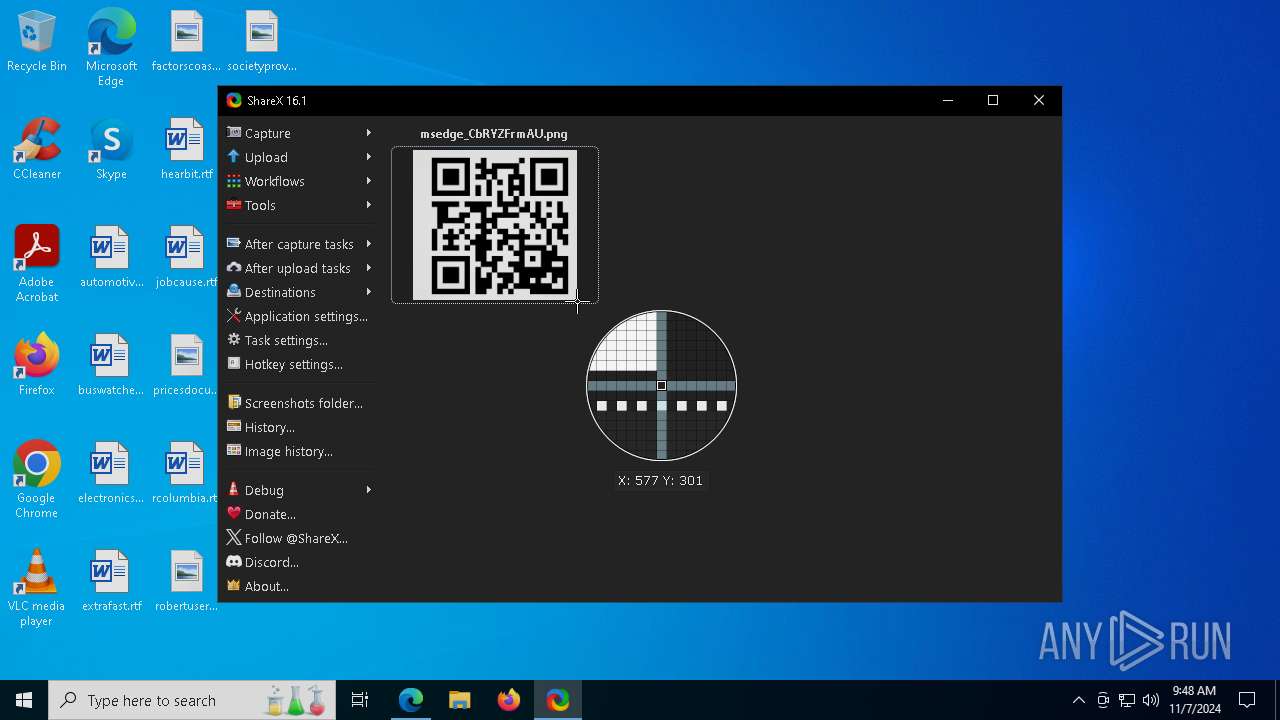
Task: Select the QR code screenshot thumbnail
Action: click(x=495, y=225)
